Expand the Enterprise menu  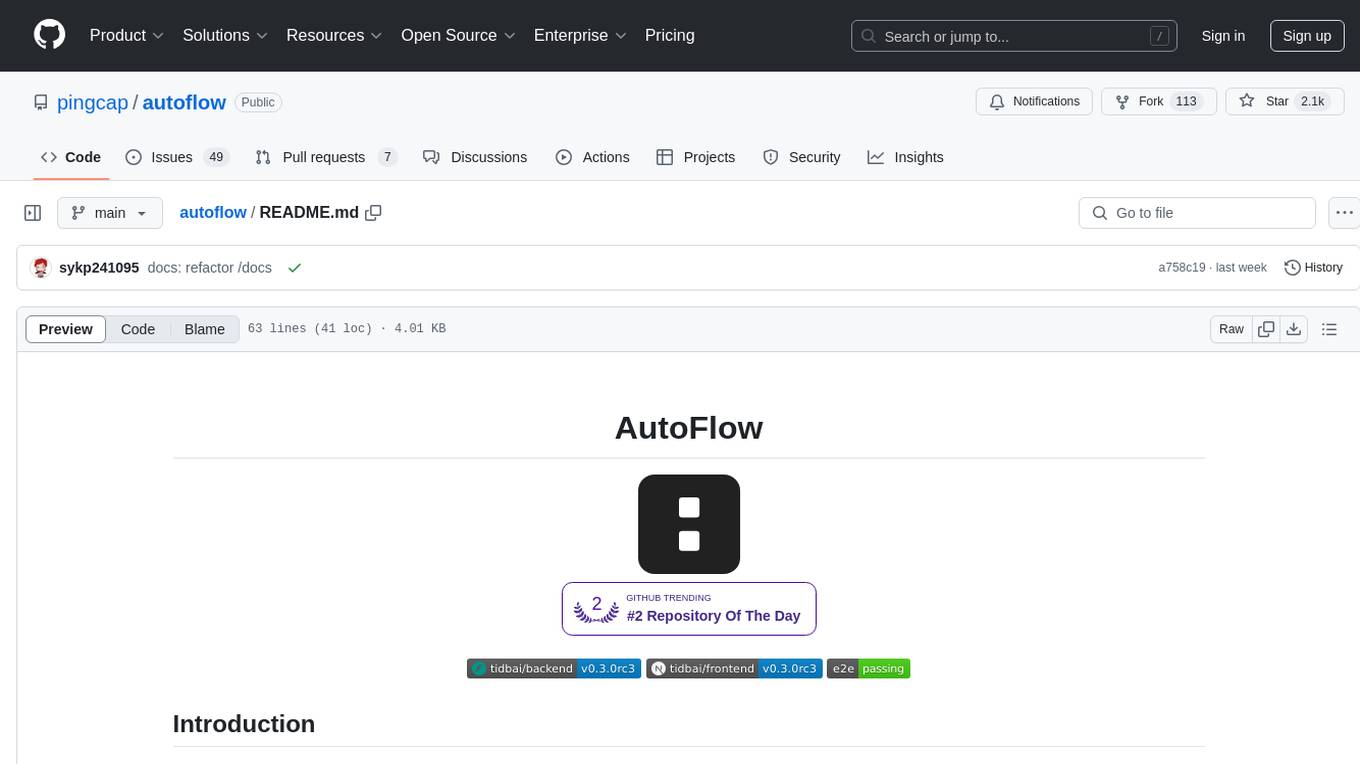pyautogui.click(x=581, y=35)
